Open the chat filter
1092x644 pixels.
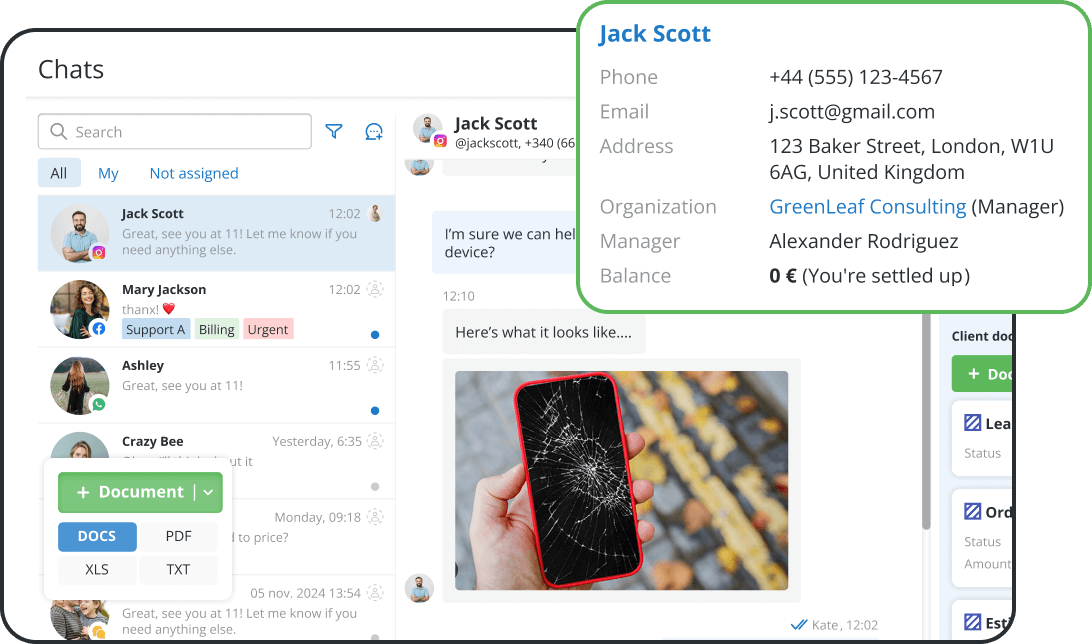[334, 131]
